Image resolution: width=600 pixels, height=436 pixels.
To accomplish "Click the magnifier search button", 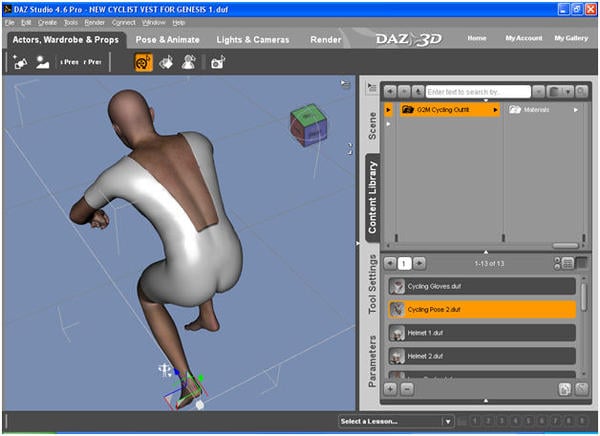I will coord(582,92).
